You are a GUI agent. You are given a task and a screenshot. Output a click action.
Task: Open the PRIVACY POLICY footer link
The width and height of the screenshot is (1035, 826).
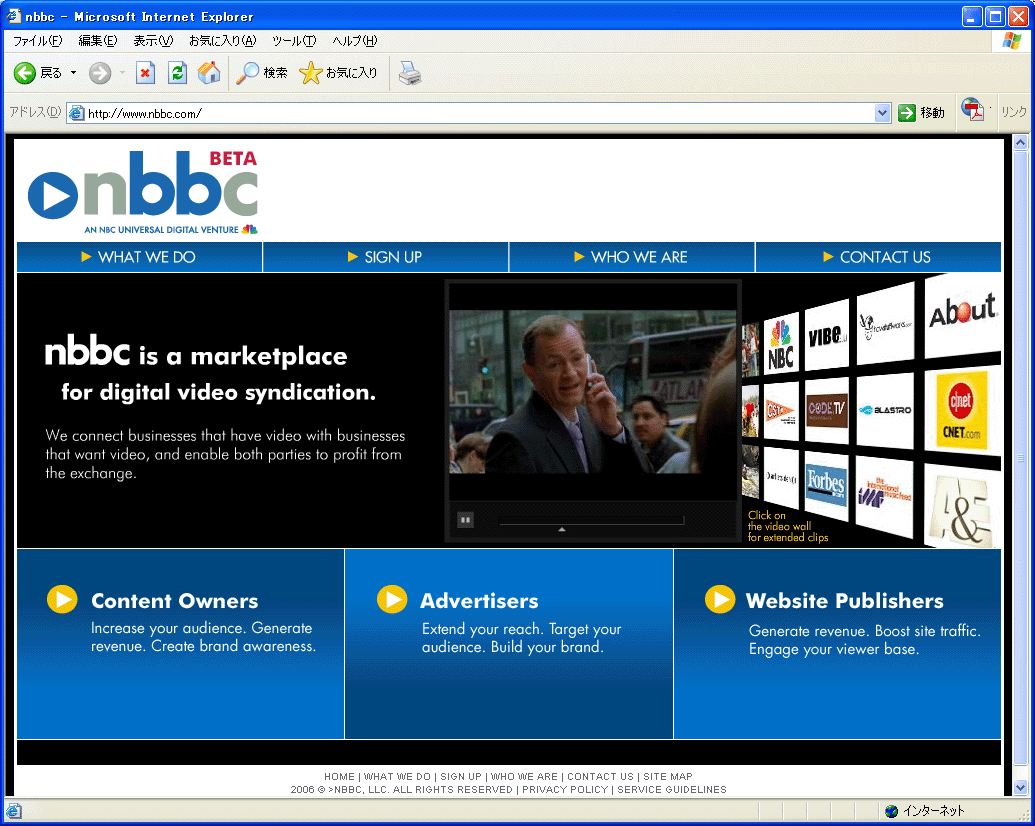565,789
